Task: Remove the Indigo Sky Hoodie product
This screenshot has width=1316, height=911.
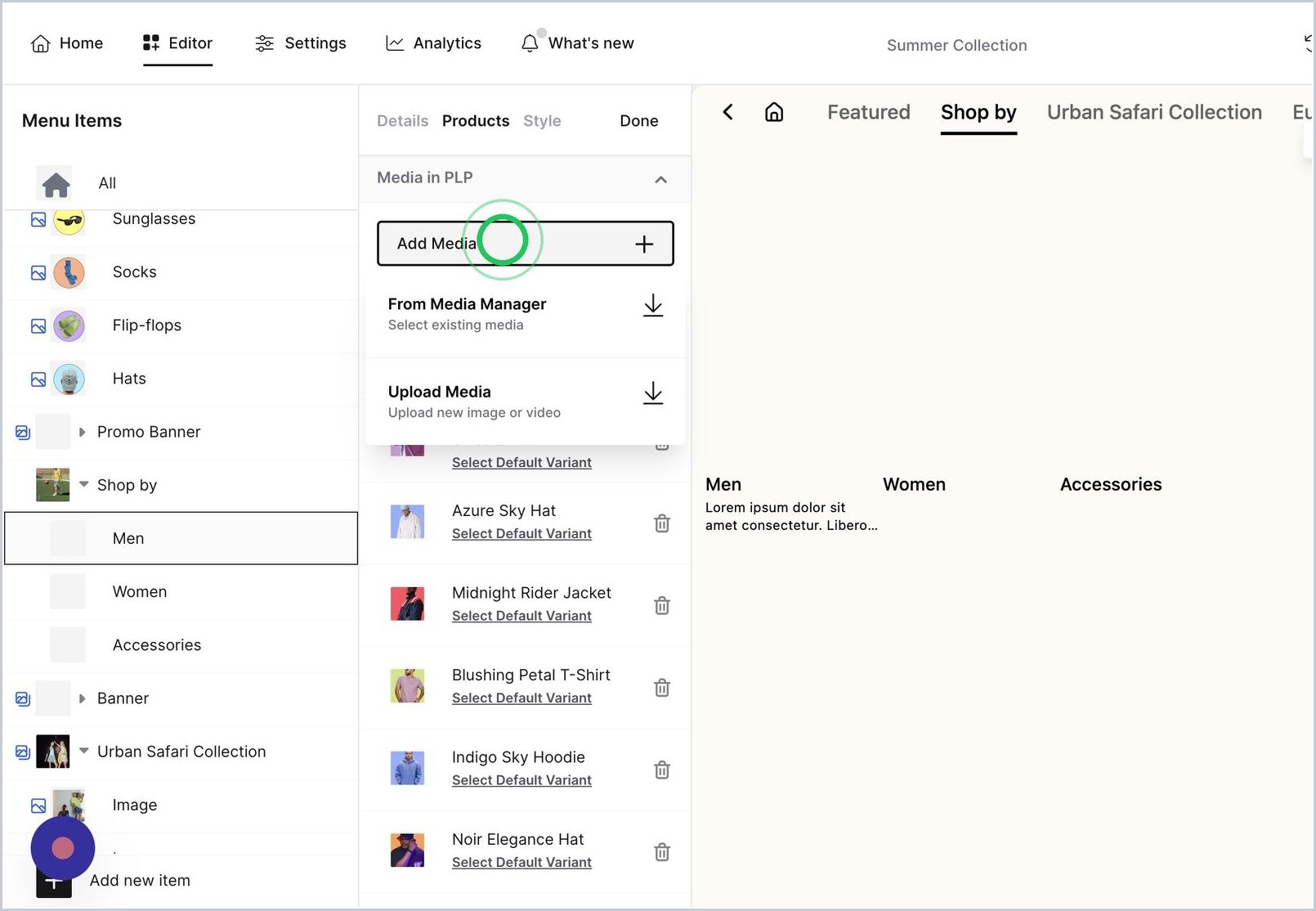Action: (662, 770)
